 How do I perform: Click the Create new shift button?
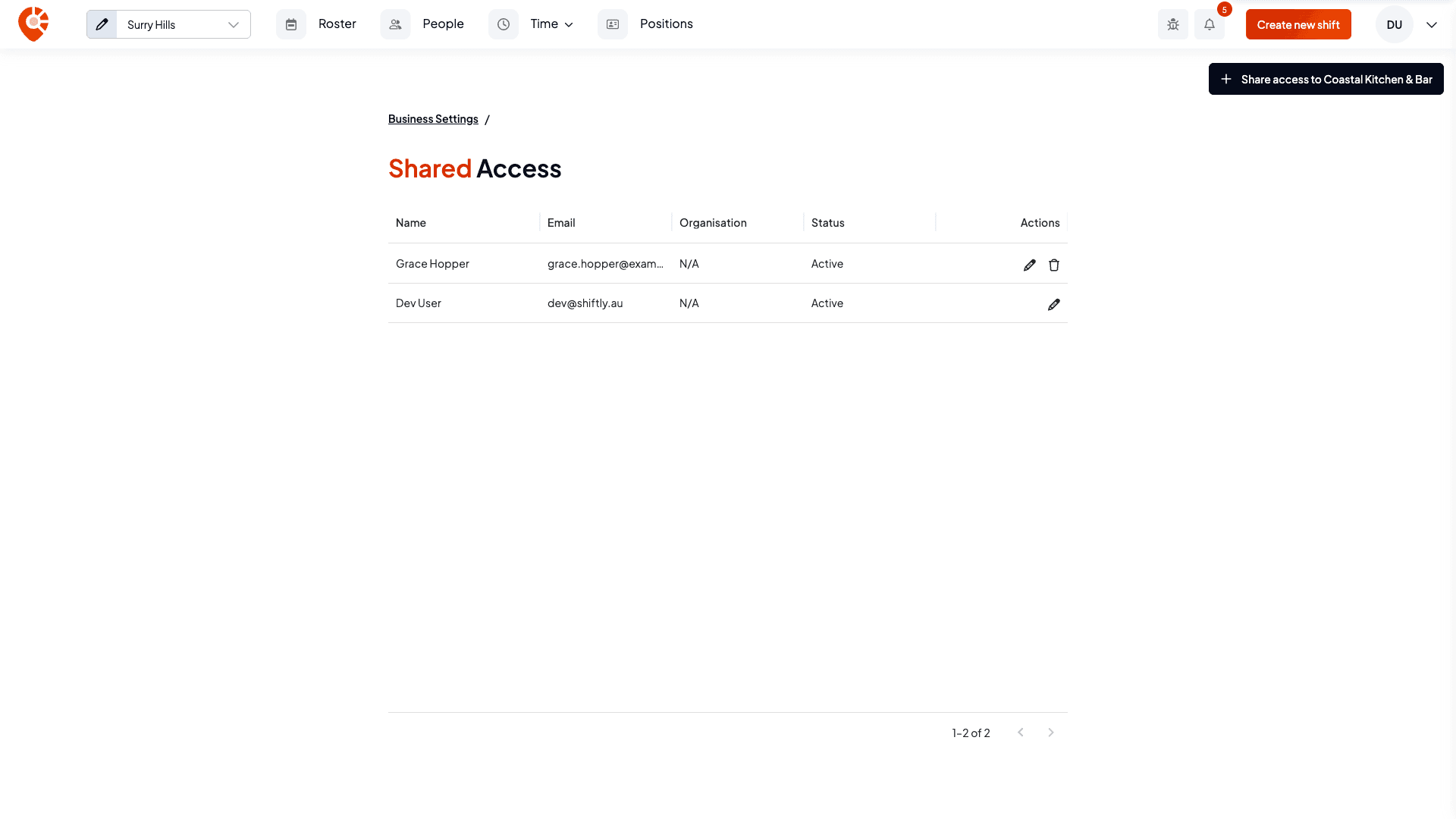[x=1298, y=24]
